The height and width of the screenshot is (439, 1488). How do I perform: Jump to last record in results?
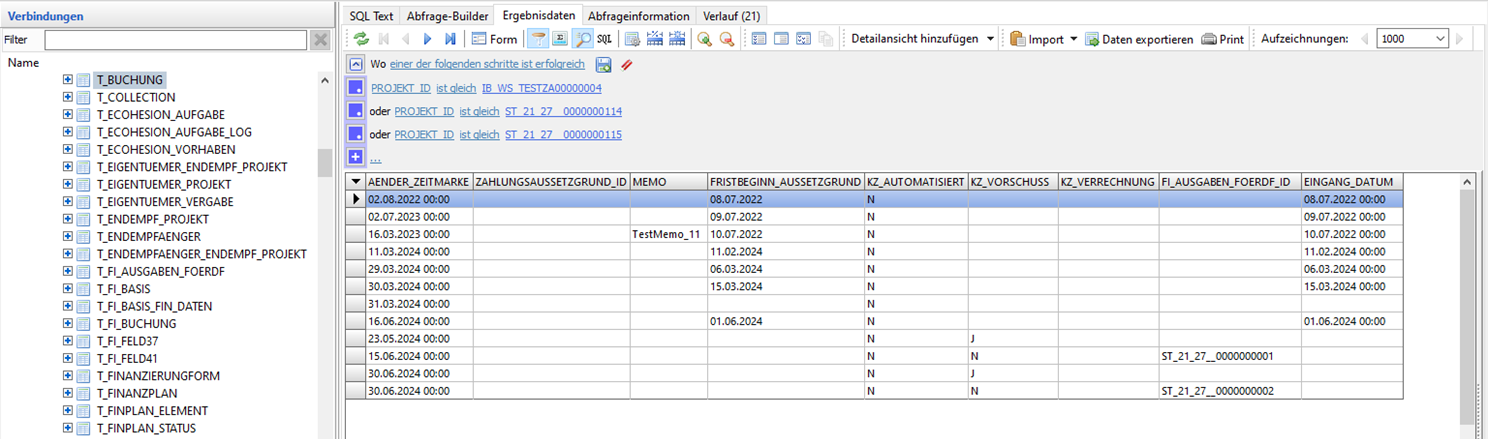coord(451,39)
